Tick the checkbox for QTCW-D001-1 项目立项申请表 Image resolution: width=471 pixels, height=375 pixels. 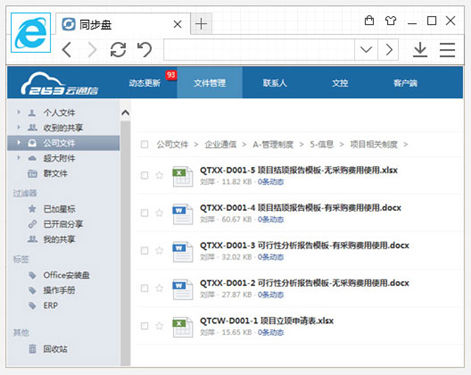(144, 326)
